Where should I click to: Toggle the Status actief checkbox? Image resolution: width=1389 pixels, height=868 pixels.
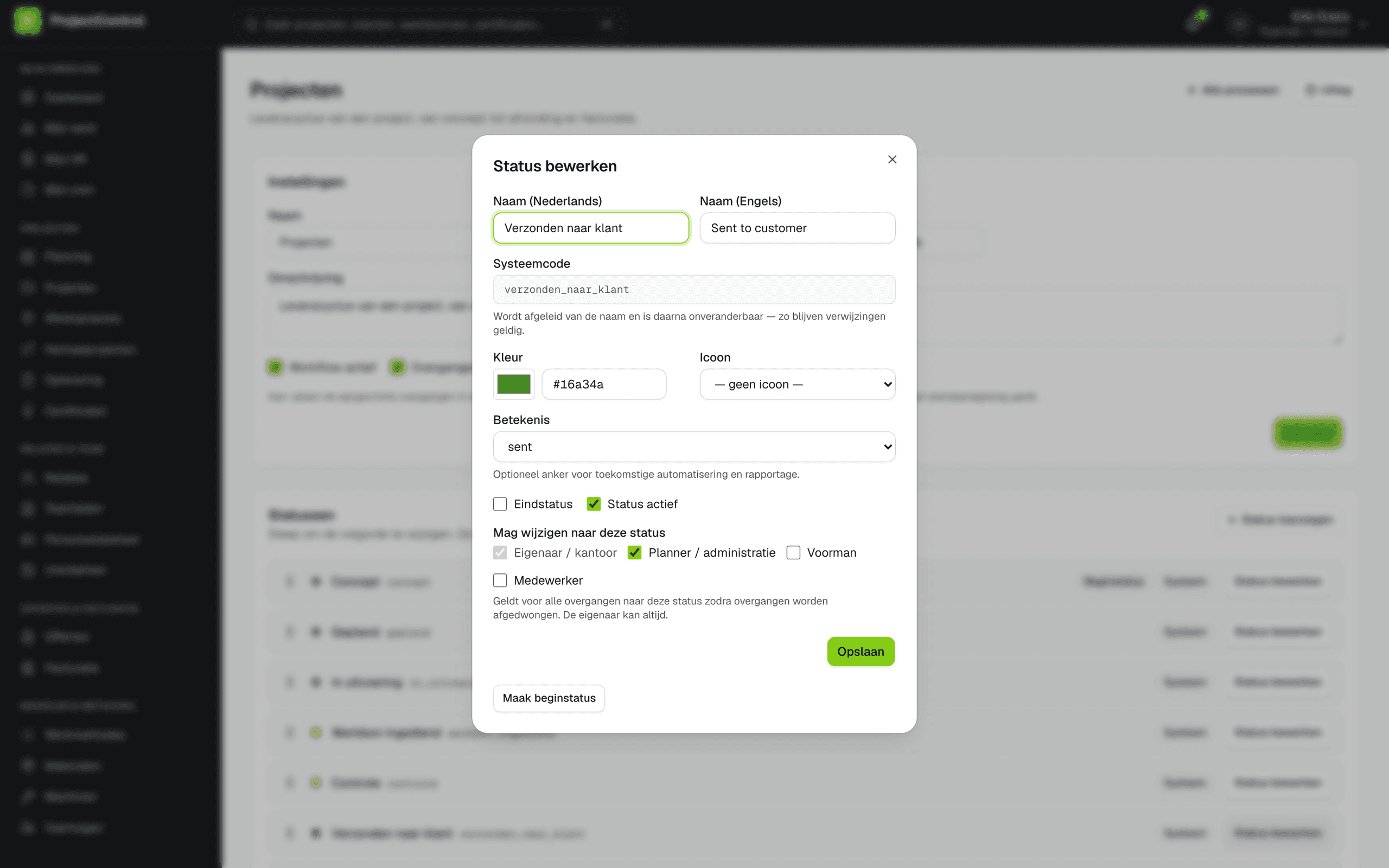(594, 504)
